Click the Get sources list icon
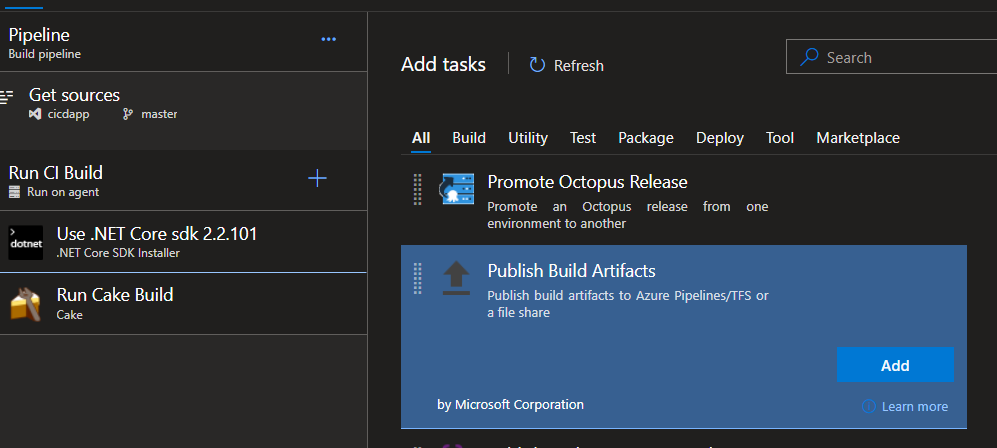The image size is (997, 448). 8,97
